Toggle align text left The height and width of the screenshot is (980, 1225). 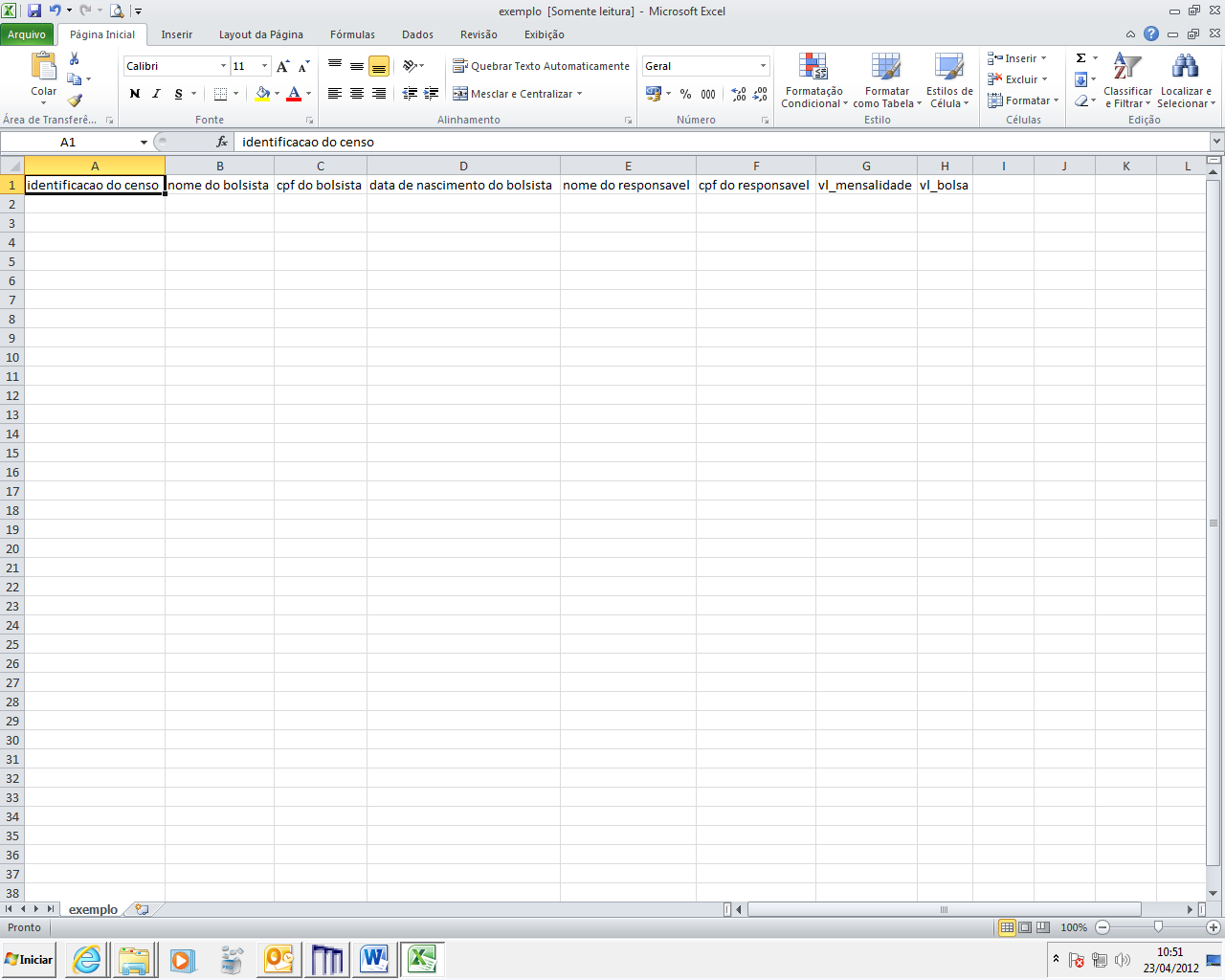(335, 94)
